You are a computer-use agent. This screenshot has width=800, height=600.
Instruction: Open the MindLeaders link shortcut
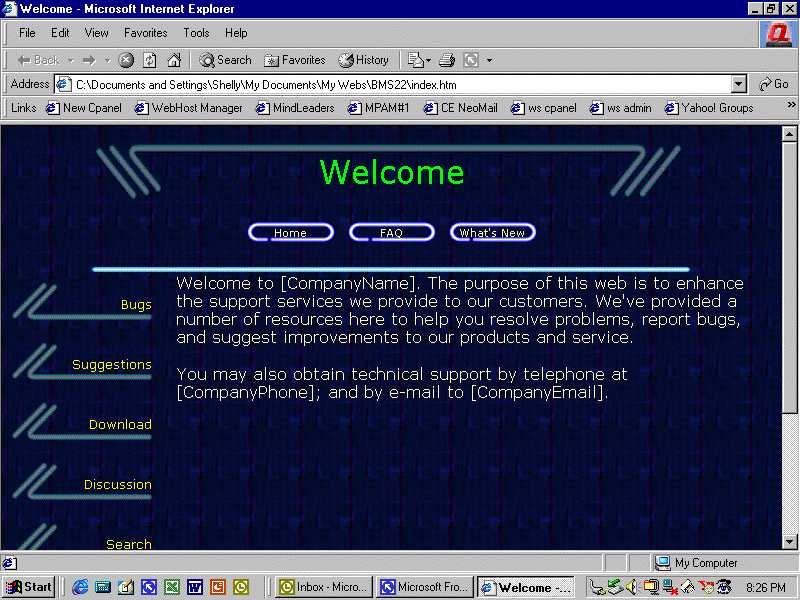[x=294, y=108]
